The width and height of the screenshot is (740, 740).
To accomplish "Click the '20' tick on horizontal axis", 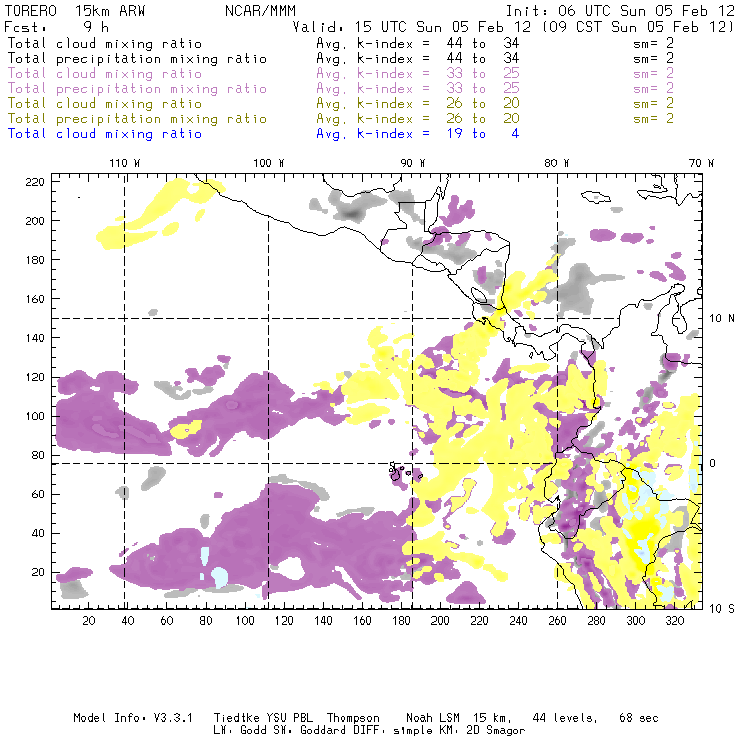I will point(89,621).
